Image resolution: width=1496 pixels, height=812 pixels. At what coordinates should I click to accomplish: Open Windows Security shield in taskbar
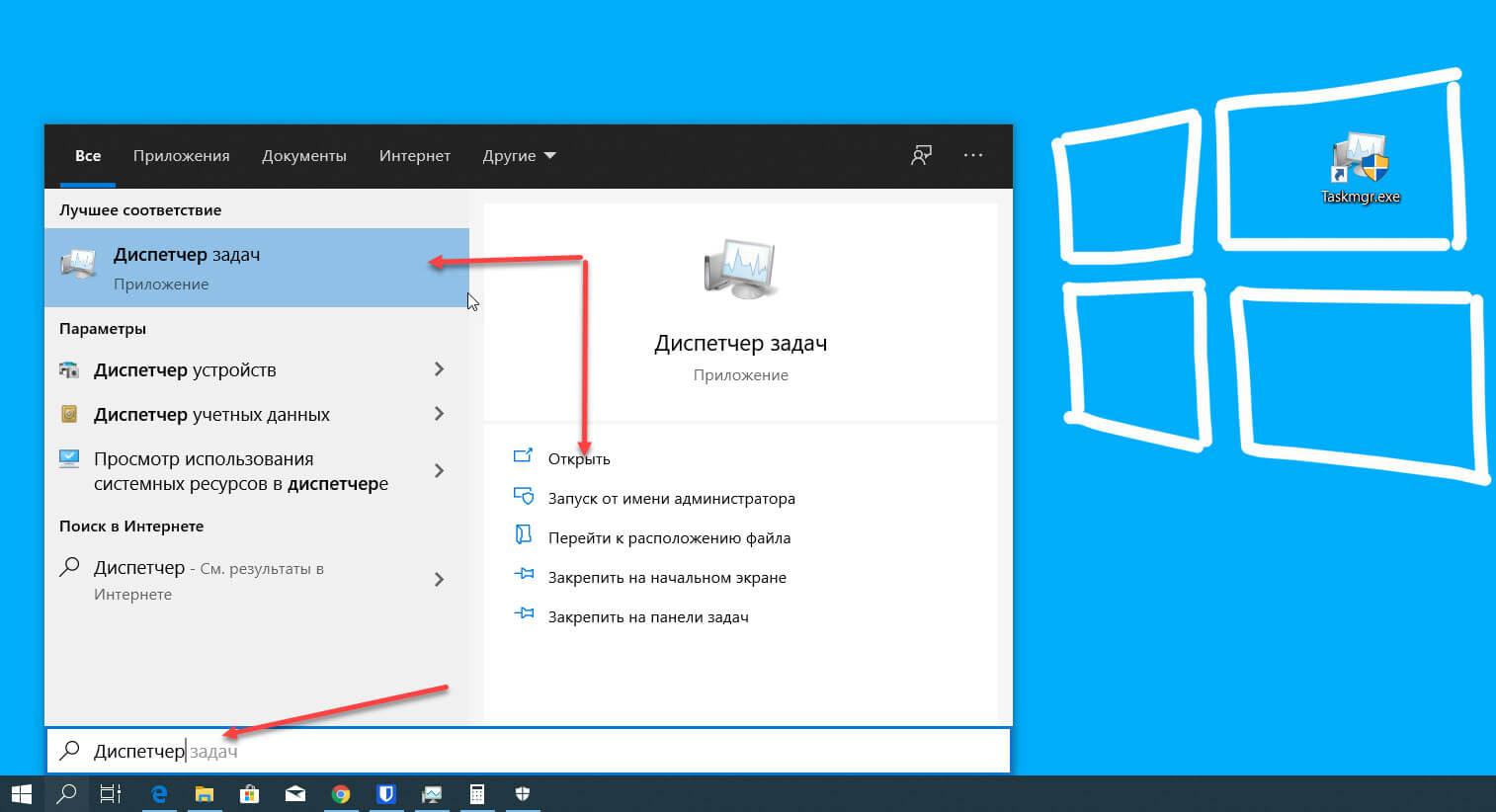click(523, 794)
